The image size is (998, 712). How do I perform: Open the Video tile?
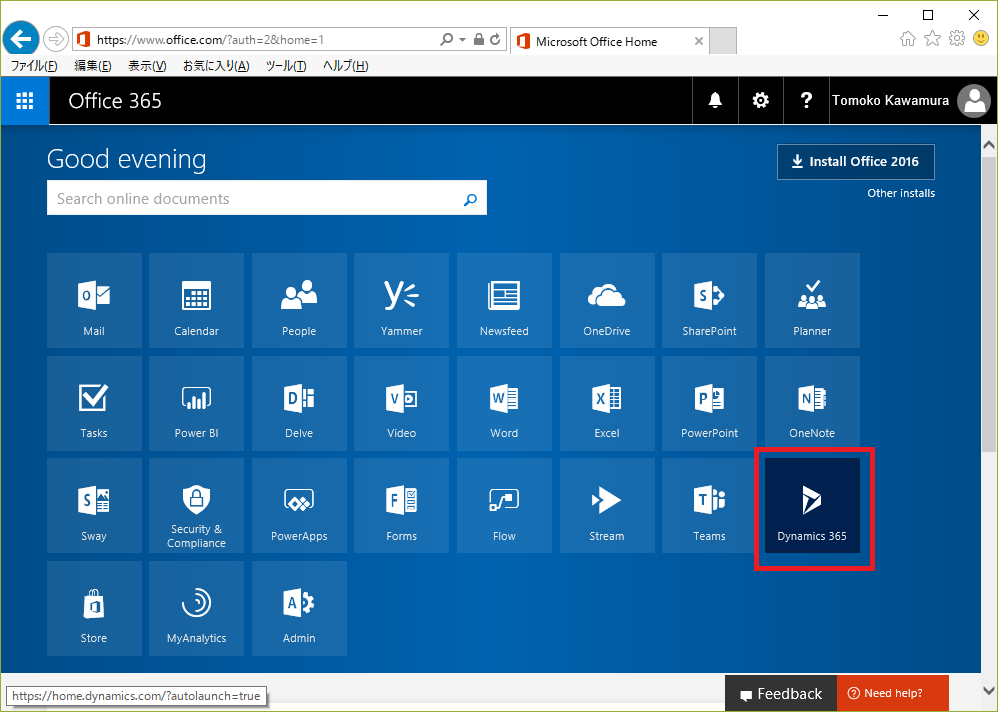[402, 403]
